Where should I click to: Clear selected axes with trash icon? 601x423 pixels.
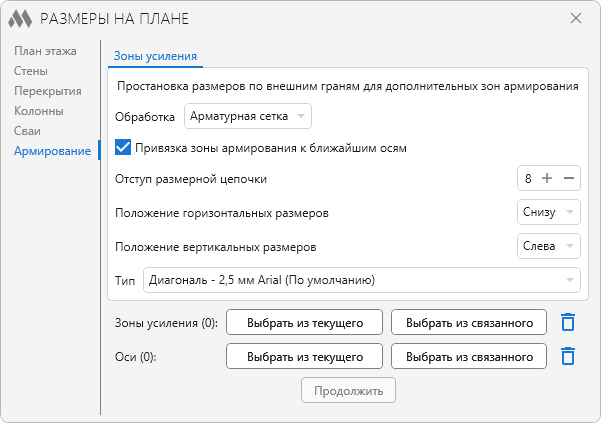click(x=568, y=356)
